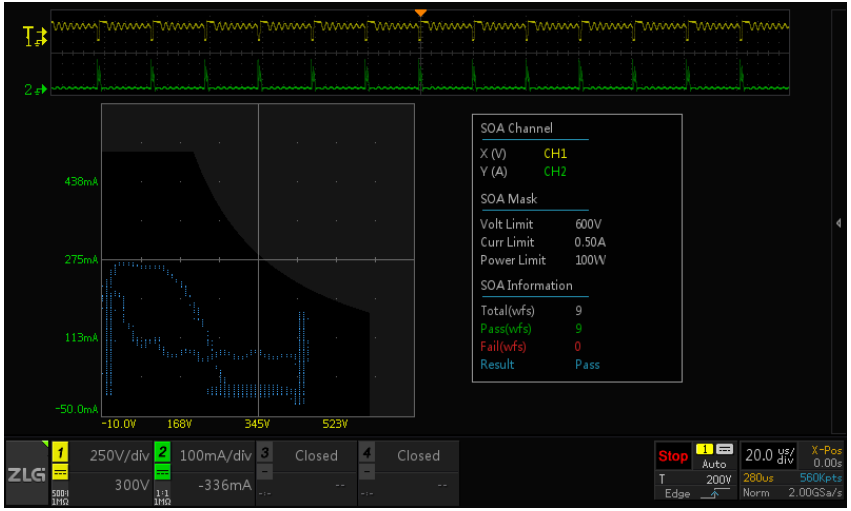Click channel 2 coupling icon
851x511 pixels.
(x=162, y=473)
